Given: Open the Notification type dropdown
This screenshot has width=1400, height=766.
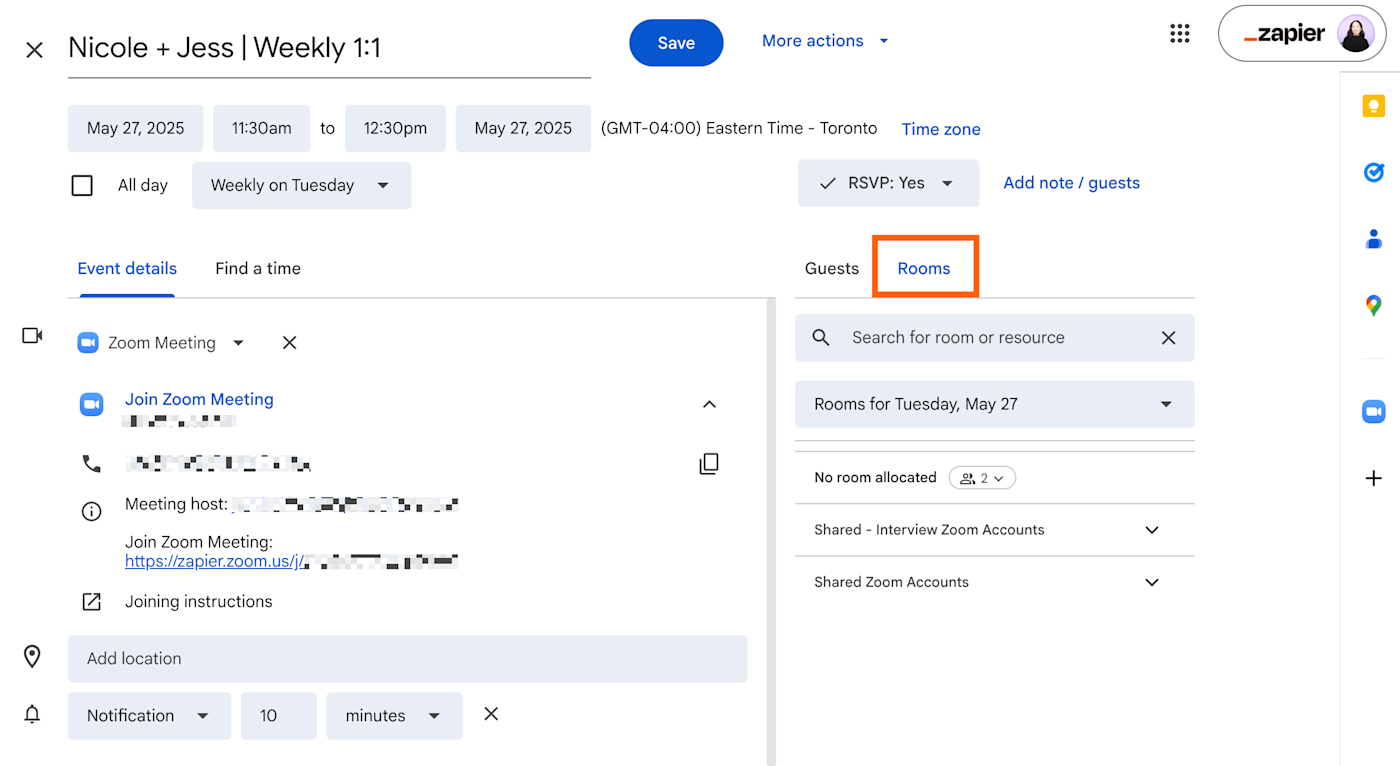Looking at the screenshot, I should coord(149,716).
